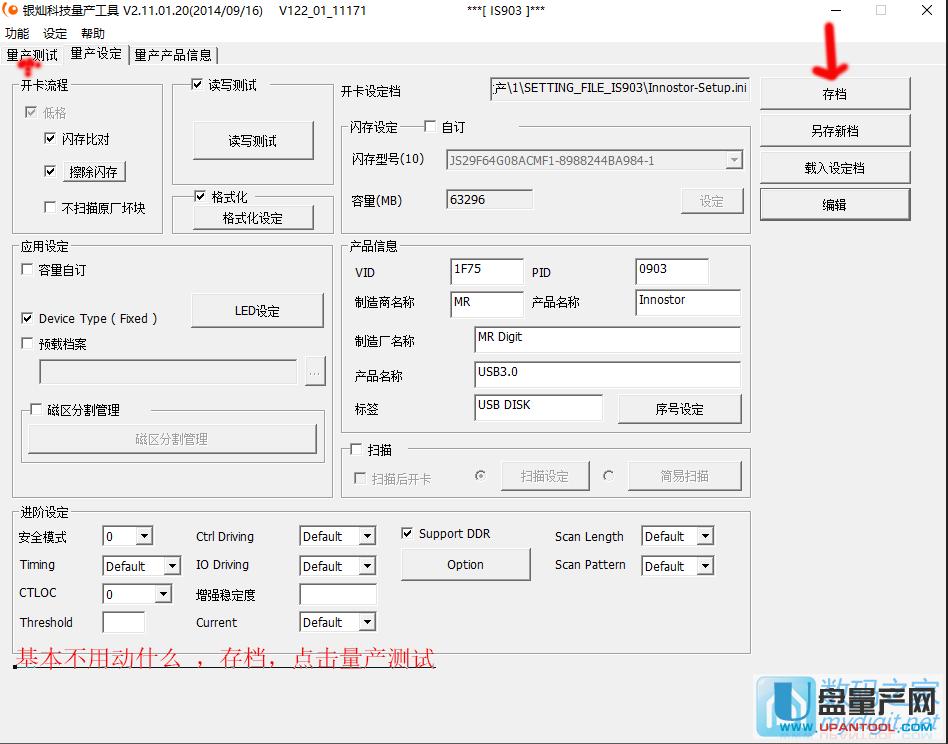
Task: Open the LED设定 configuration
Action: pos(256,310)
